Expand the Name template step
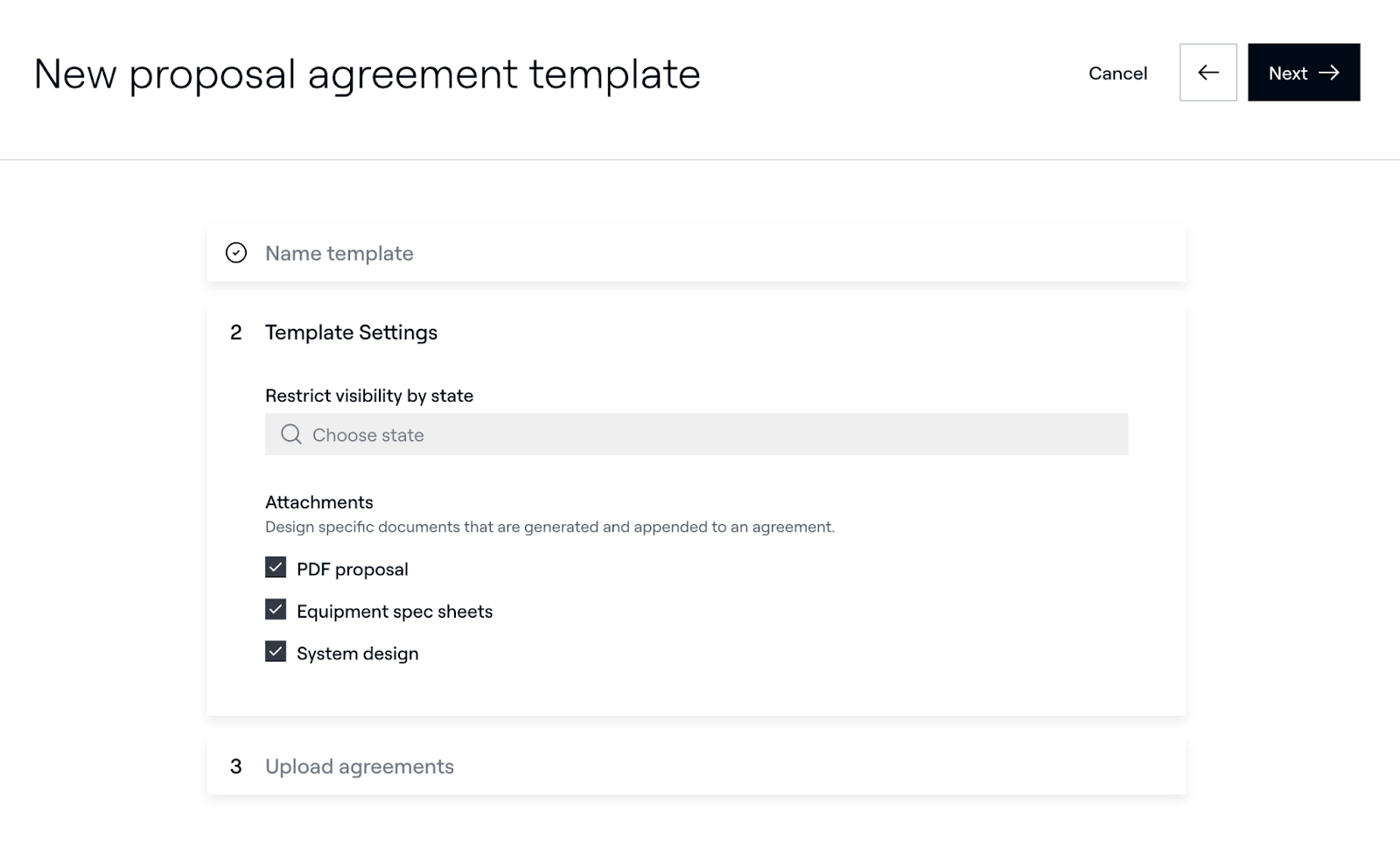 point(339,253)
